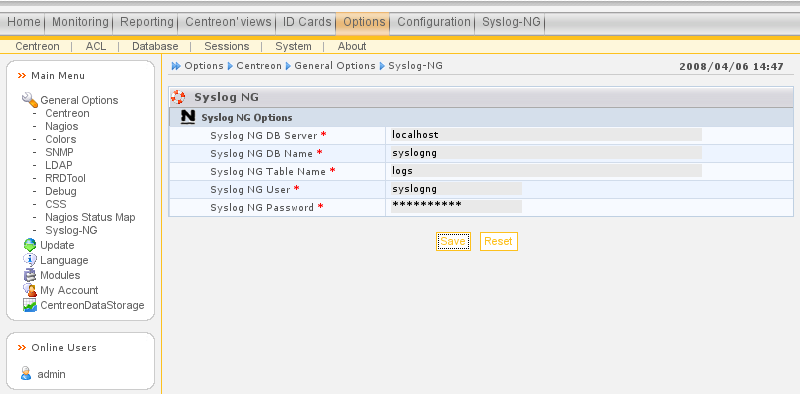Click the Reset button

[x=498, y=241]
